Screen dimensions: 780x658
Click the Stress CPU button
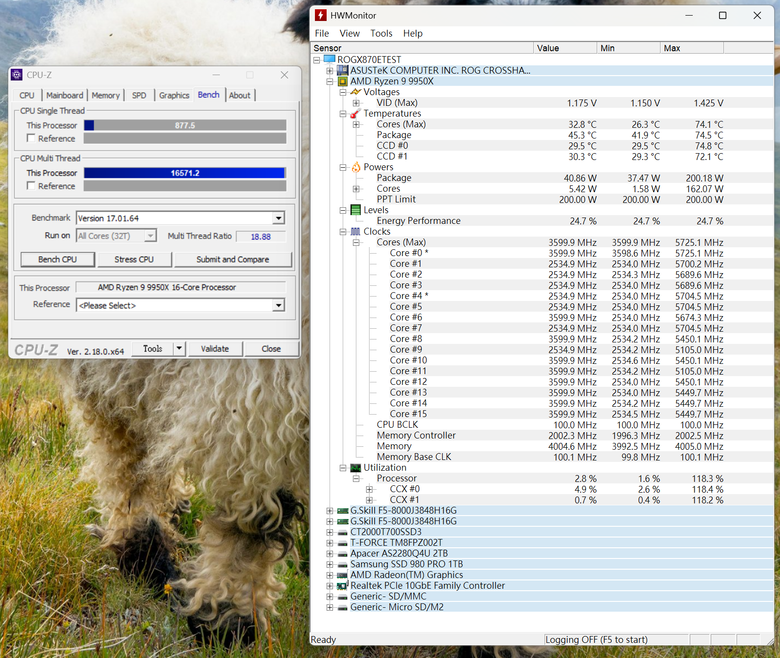pyautogui.click(x=134, y=259)
